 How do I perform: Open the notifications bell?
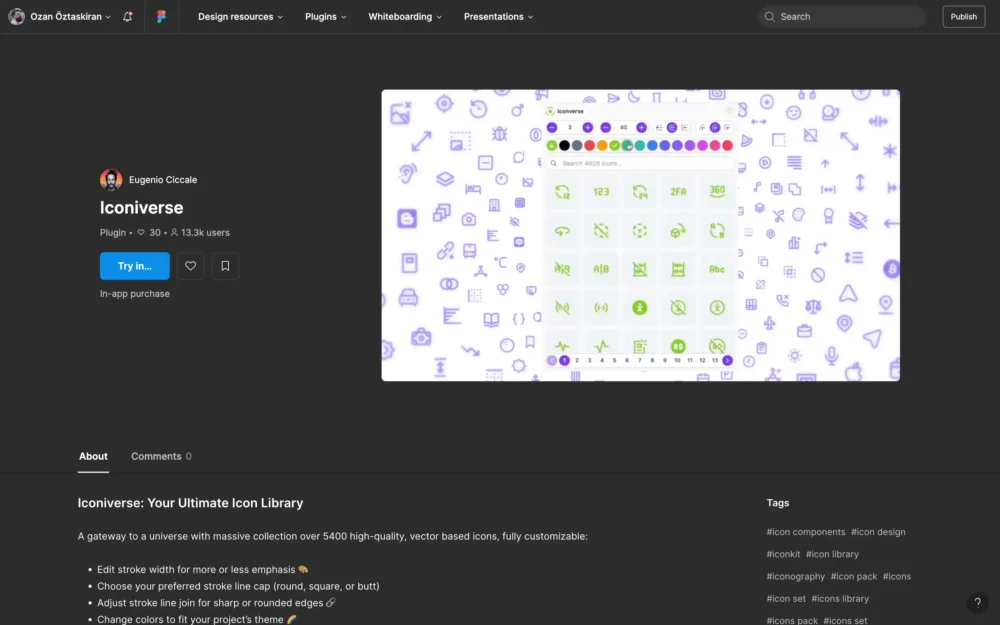[x=128, y=17]
